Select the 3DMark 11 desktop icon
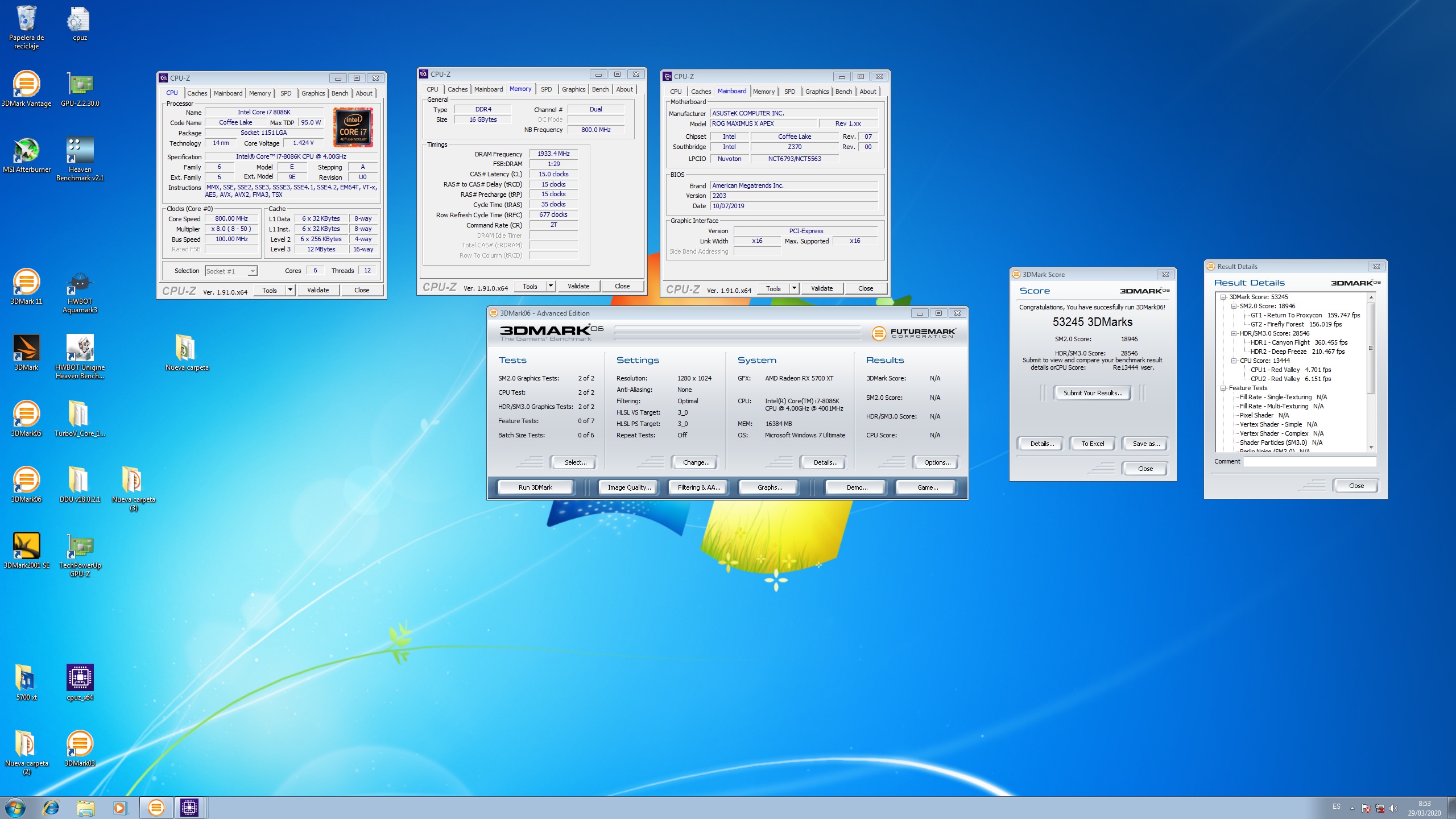Viewport: 1456px width, 819px height. pyautogui.click(x=26, y=286)
